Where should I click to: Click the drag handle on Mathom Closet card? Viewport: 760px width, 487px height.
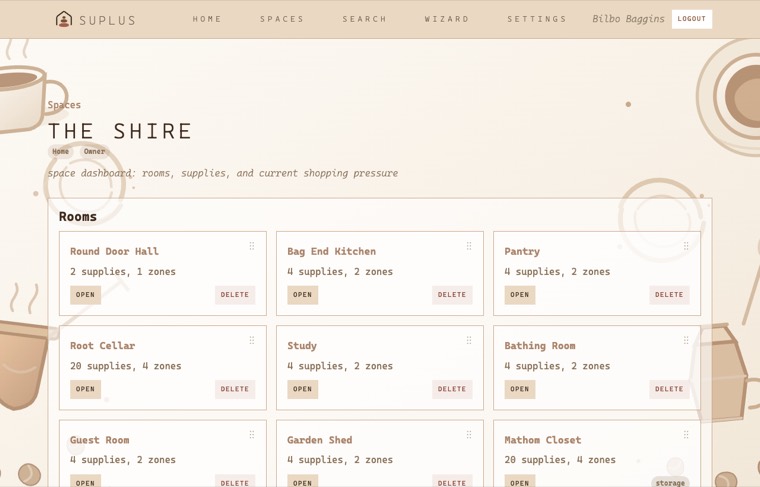(686, 435)
